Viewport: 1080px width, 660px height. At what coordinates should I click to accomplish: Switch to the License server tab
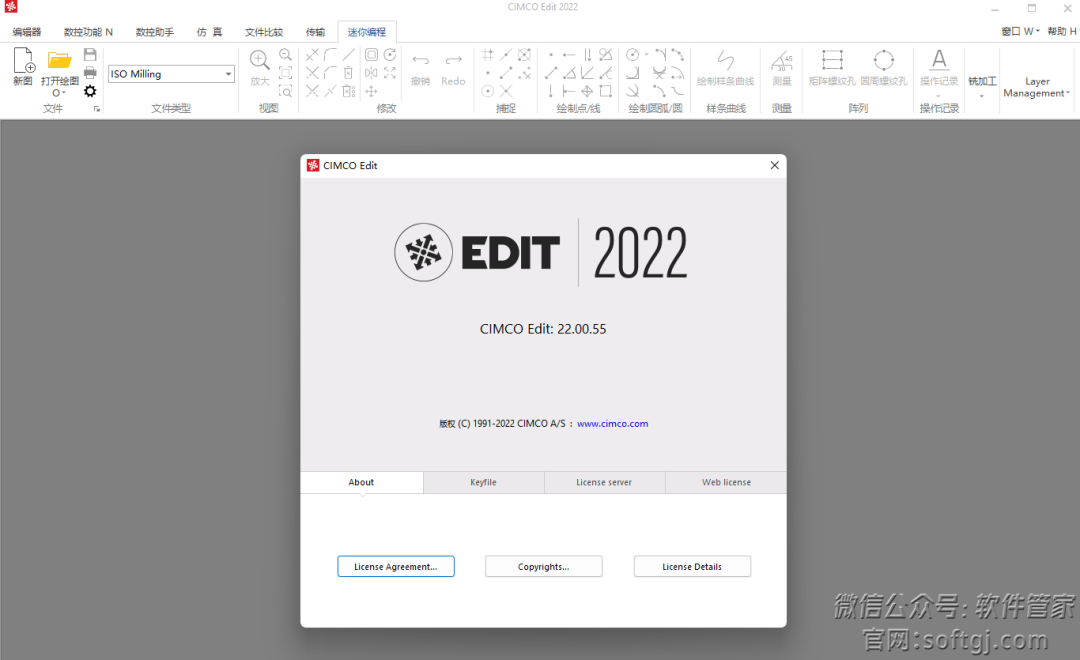pyautogui.click(x=604, y=482)
